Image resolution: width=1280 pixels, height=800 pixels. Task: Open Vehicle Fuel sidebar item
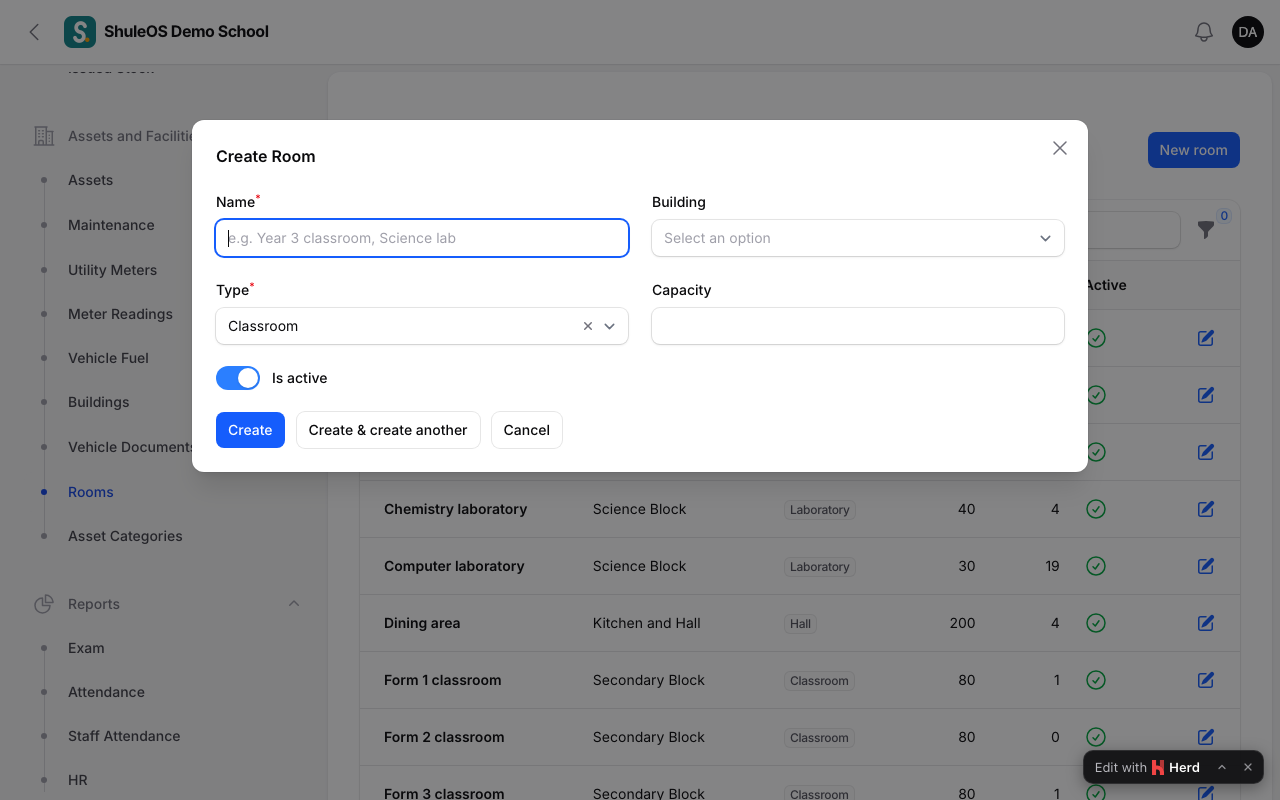[108, 358]
